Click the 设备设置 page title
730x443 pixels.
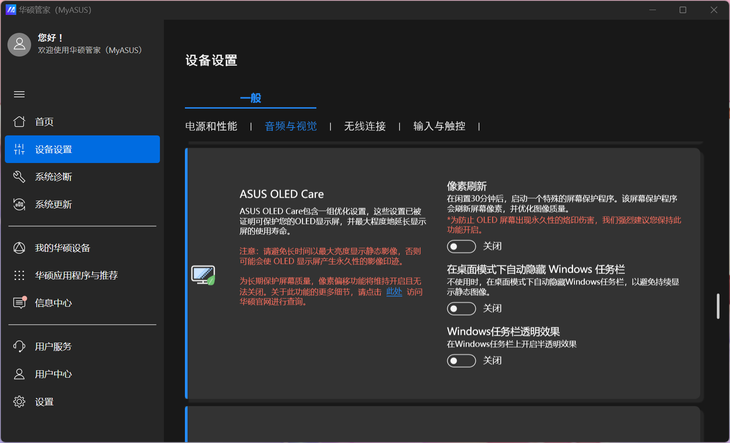tap(211, 60)
